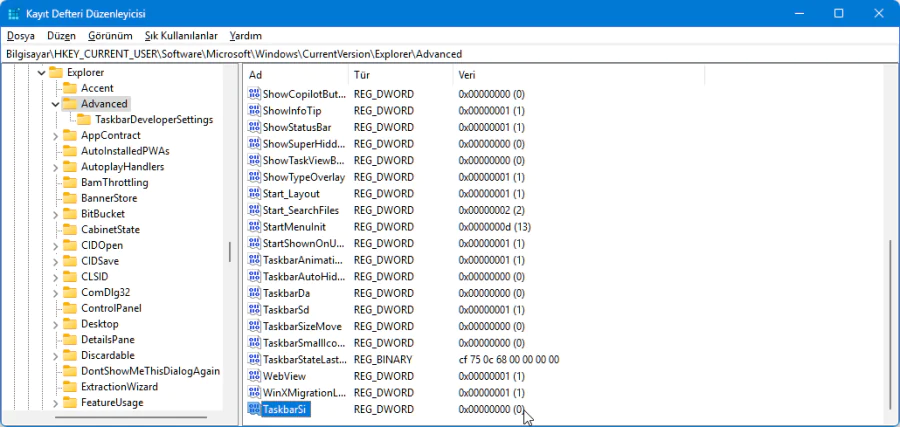Expand the AppContract key node

[x=55, y=136]
